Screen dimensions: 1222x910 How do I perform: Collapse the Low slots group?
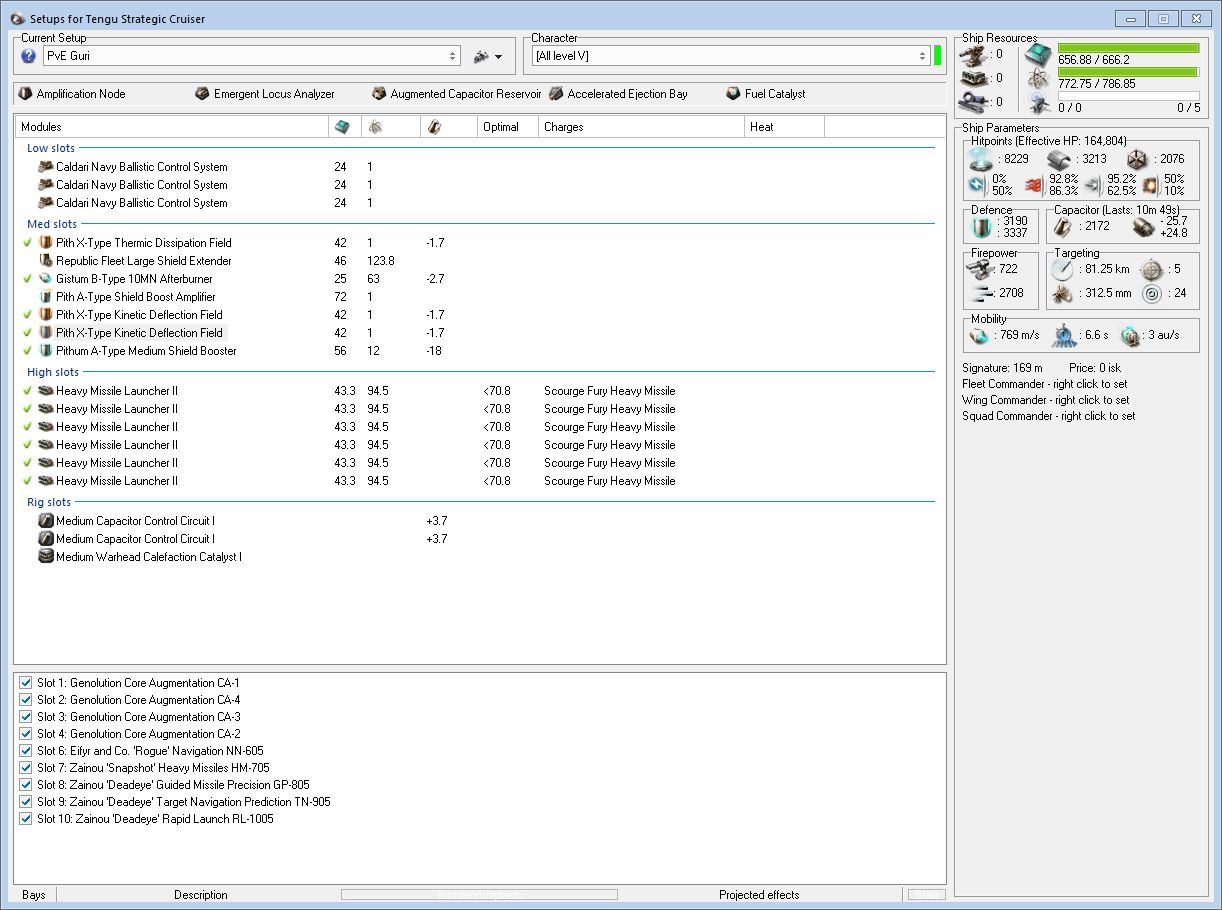(x=51, y=148)
